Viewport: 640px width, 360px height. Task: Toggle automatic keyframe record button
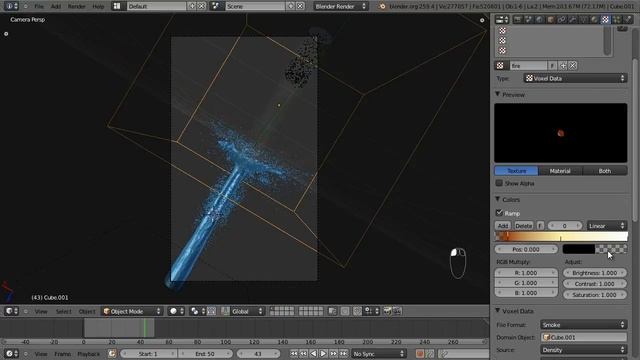tap(420, 353)
